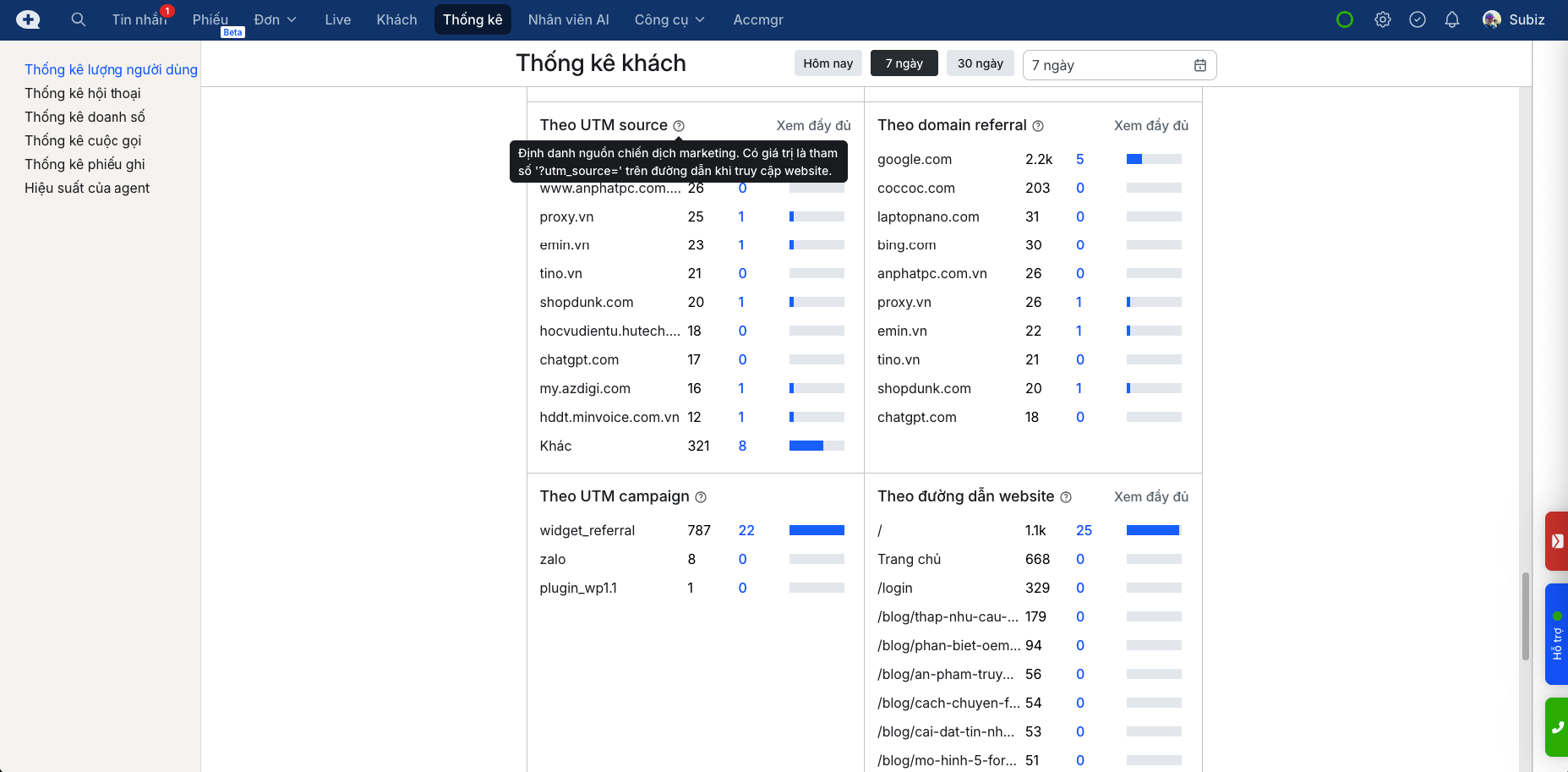Open the settings gear icon
Viewport: 1568px width, 772px height.
pos(1383,19)
